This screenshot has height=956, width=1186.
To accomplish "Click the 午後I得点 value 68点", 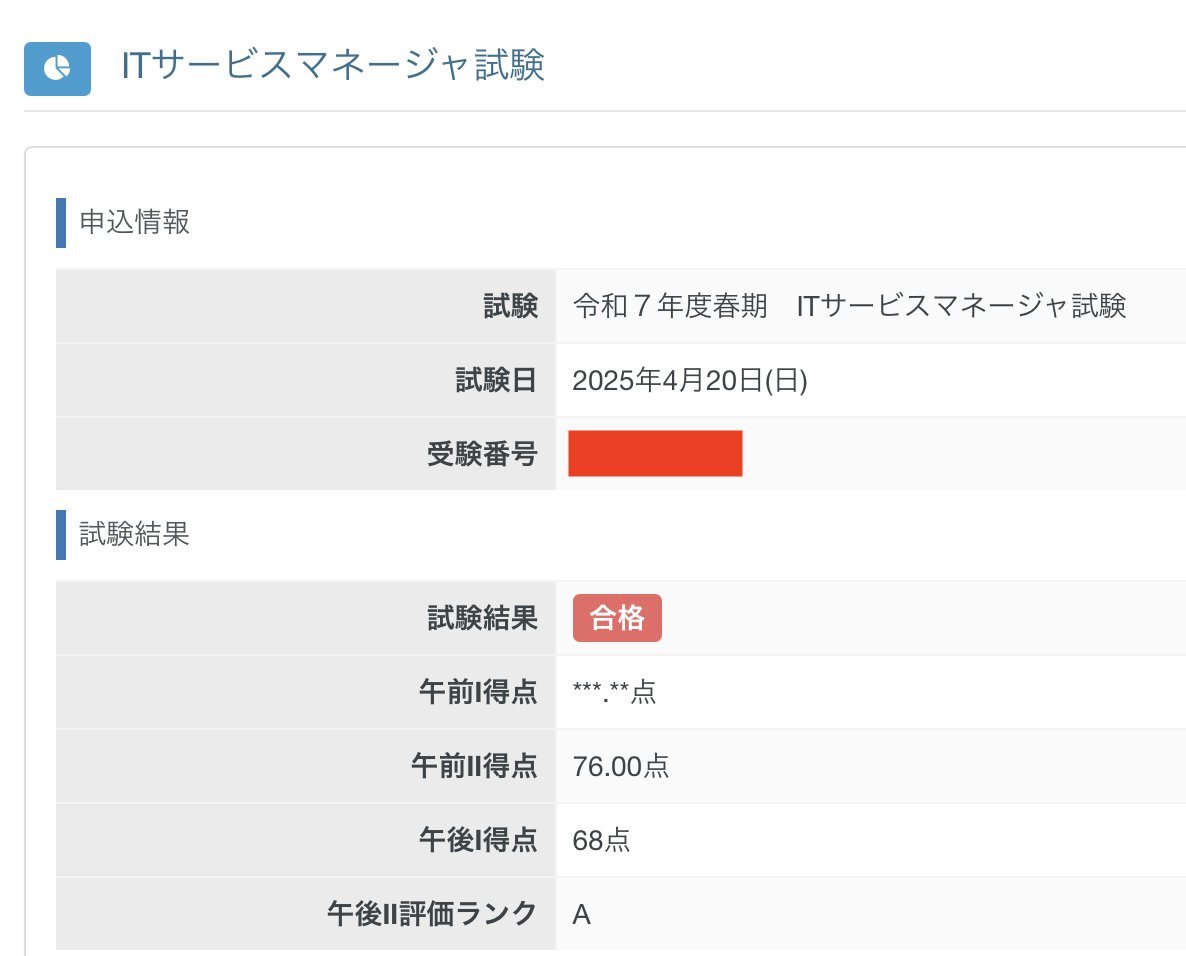I will click(601, 840).
